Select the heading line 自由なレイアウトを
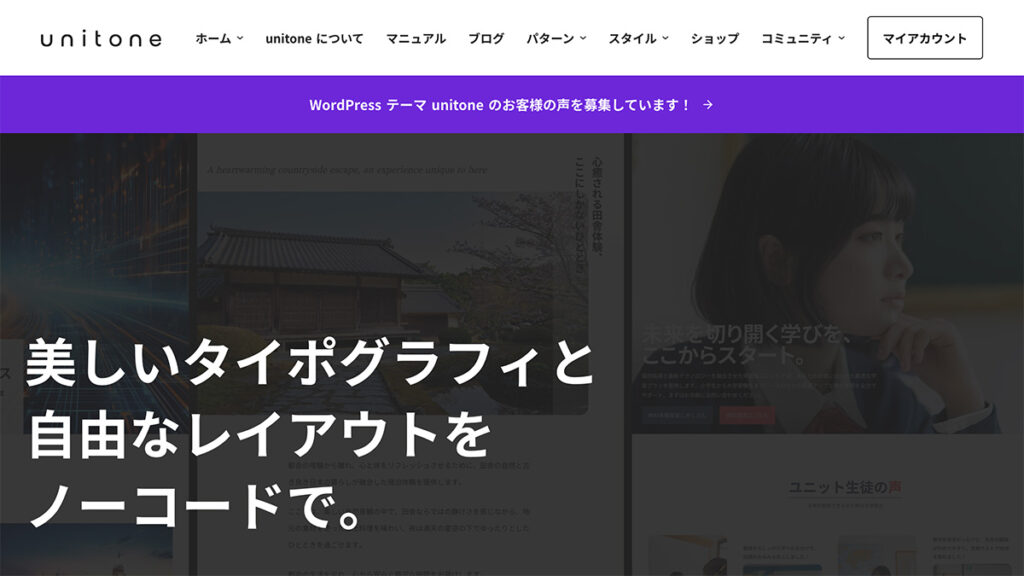 (x=259, y=435)
